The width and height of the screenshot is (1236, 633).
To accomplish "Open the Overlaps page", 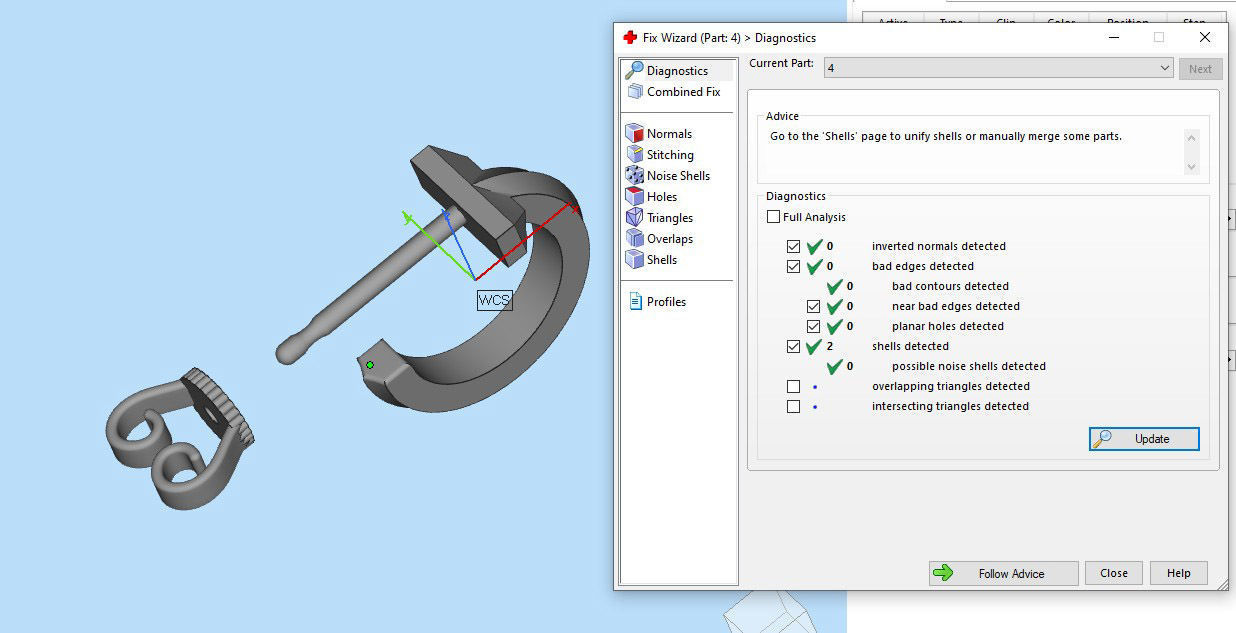I will click(659, 239).
